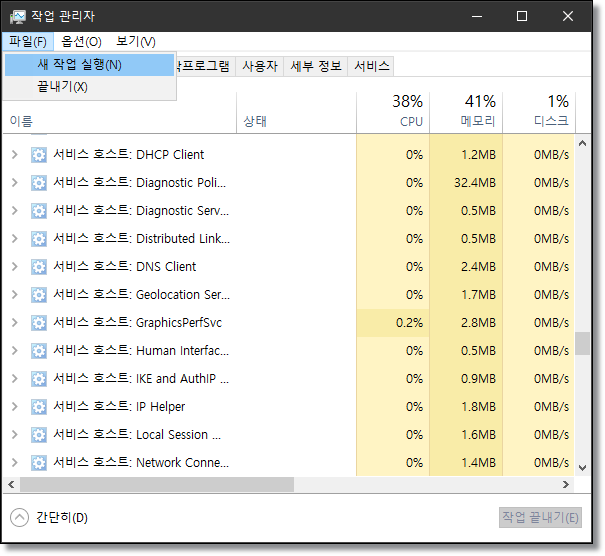The height and width of the screenshot is (556, 605).
Task: Click the gear icon of Diagnostic Poli... service
Action: (x=39, y=183)
